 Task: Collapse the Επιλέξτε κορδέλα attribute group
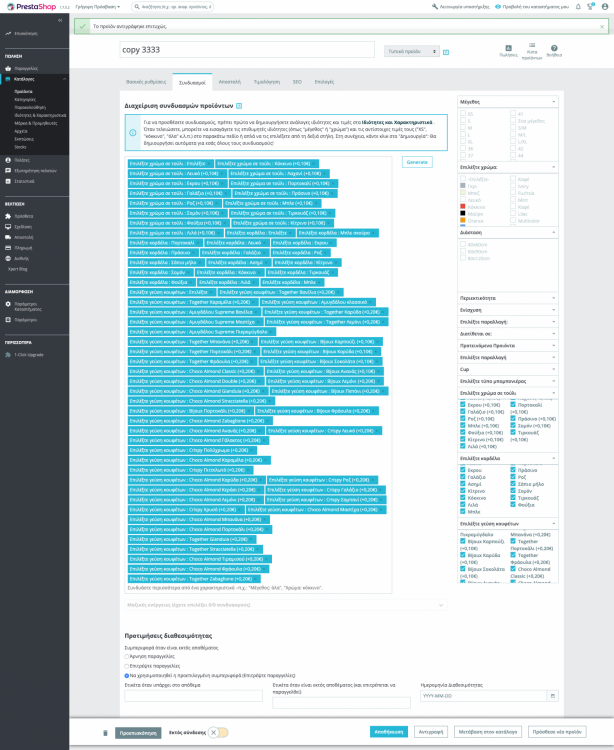[x=508, y=458]
